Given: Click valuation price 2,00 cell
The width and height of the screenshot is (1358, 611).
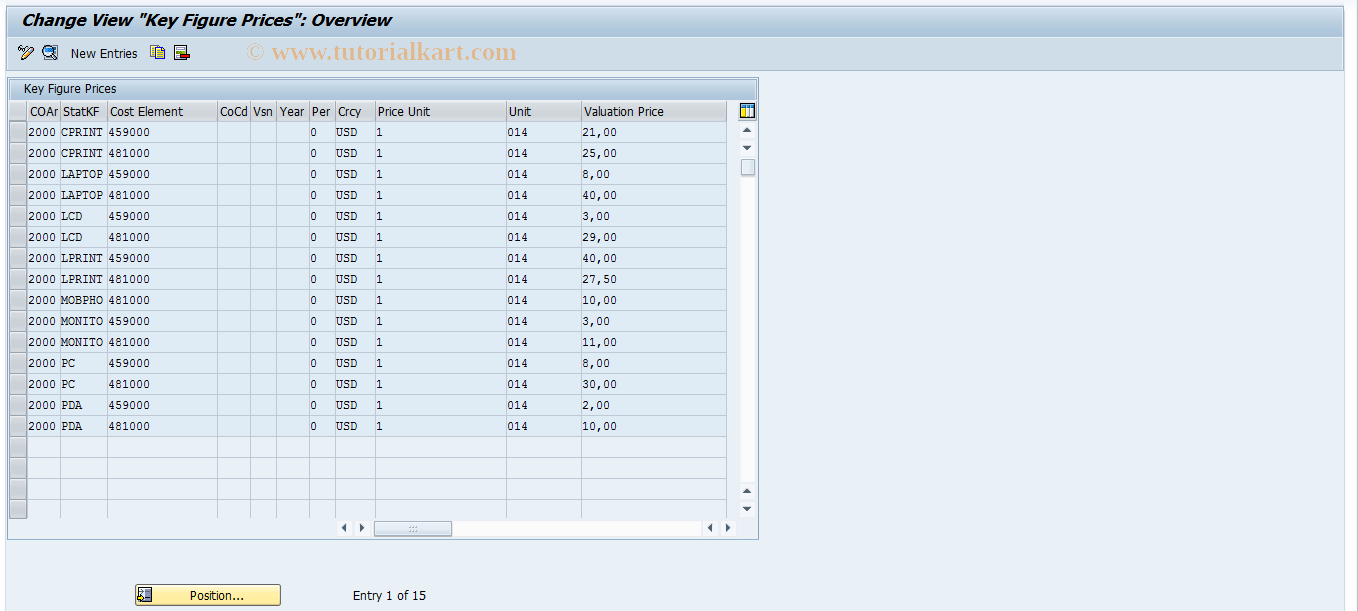Looking at the screenshot, I should point(654,405).
